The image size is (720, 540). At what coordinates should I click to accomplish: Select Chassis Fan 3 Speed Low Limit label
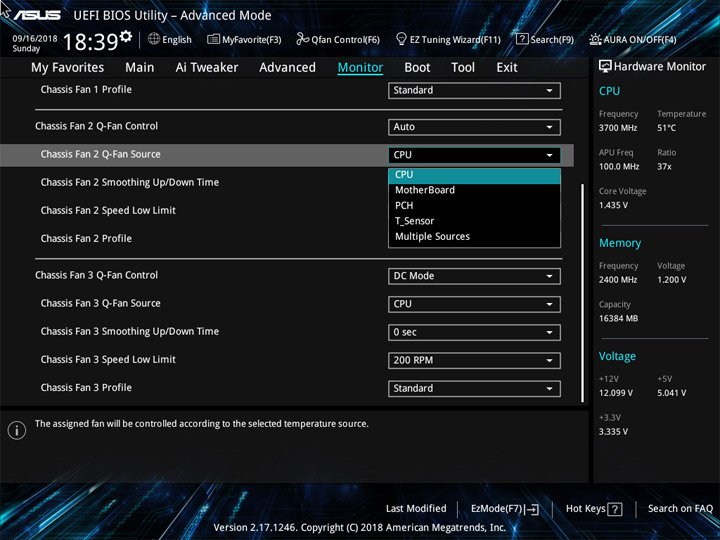(108, 360)
